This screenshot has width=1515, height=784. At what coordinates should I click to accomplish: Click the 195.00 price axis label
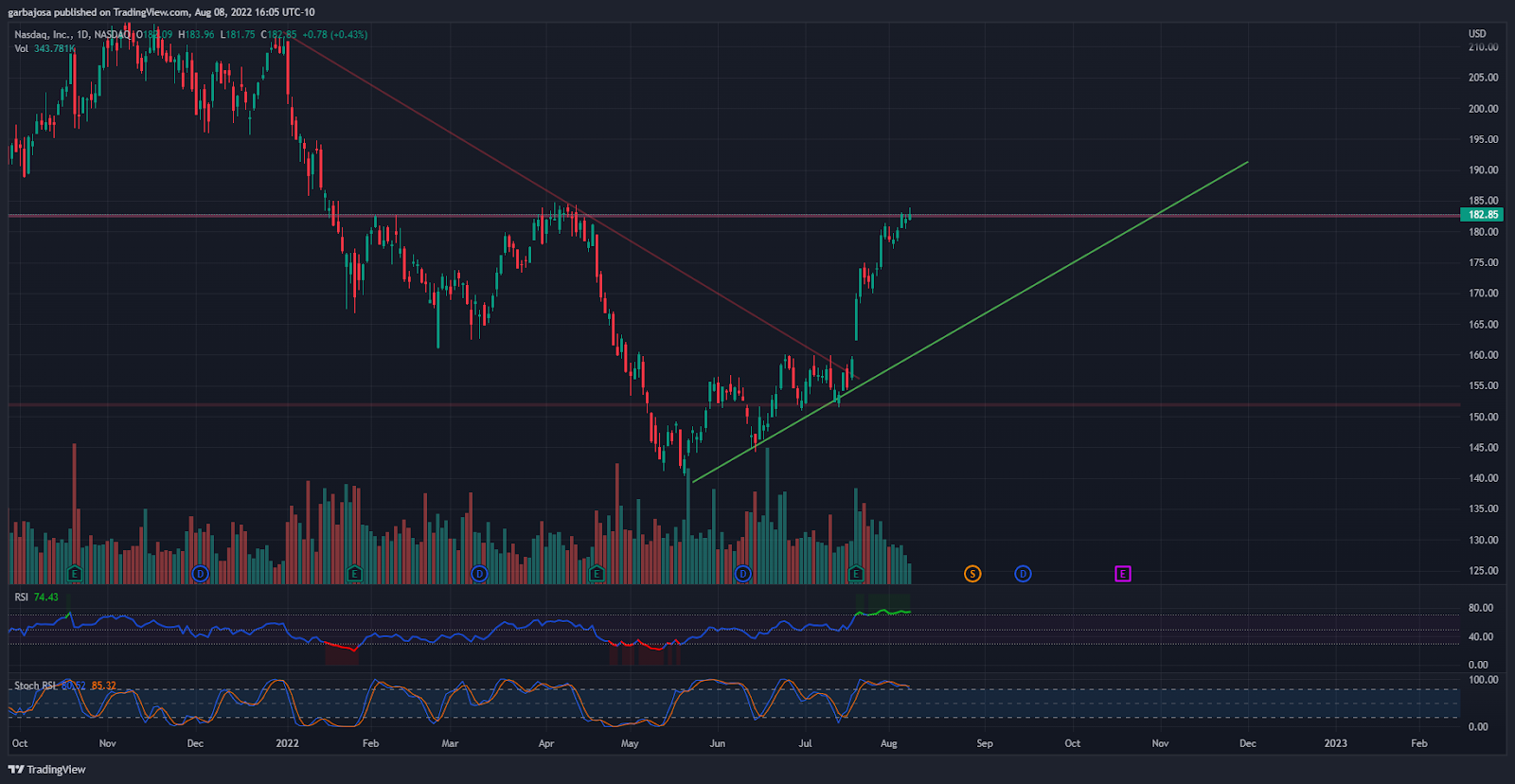pos(1483,139)
